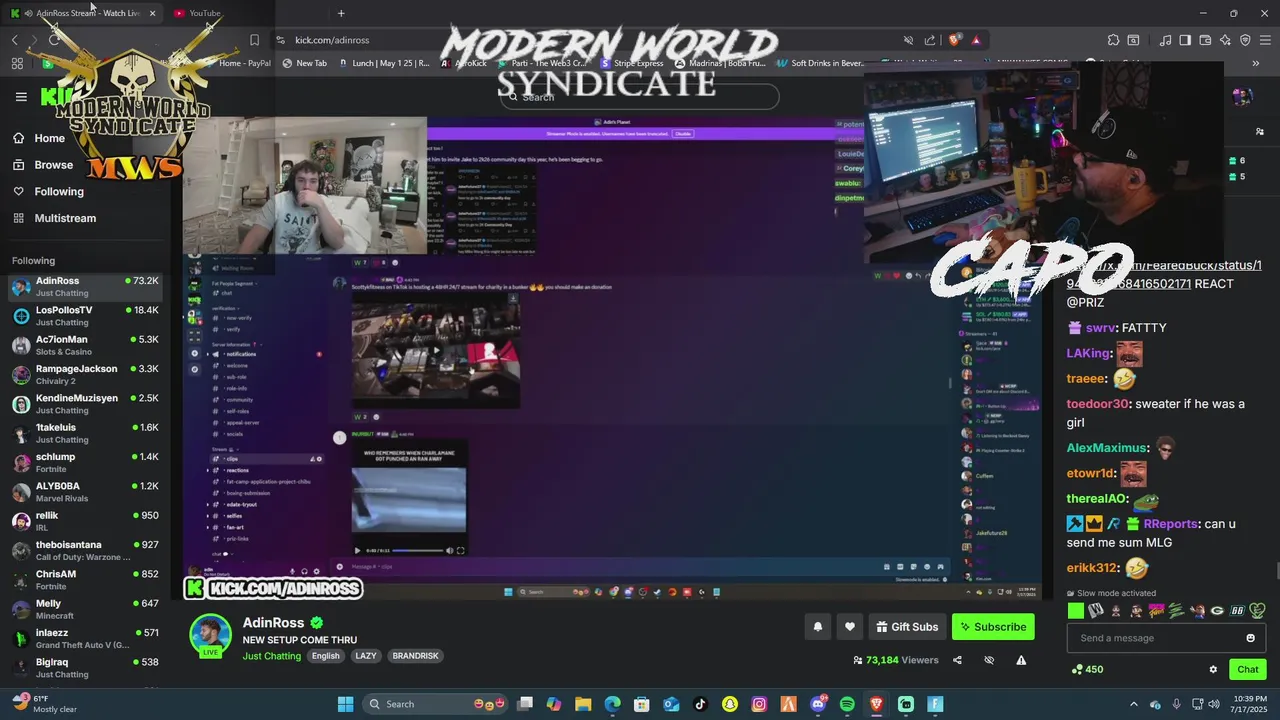1280x720 pixels.
Task: Click the AdinRoss channel name
Action: (x=273, y=622)
